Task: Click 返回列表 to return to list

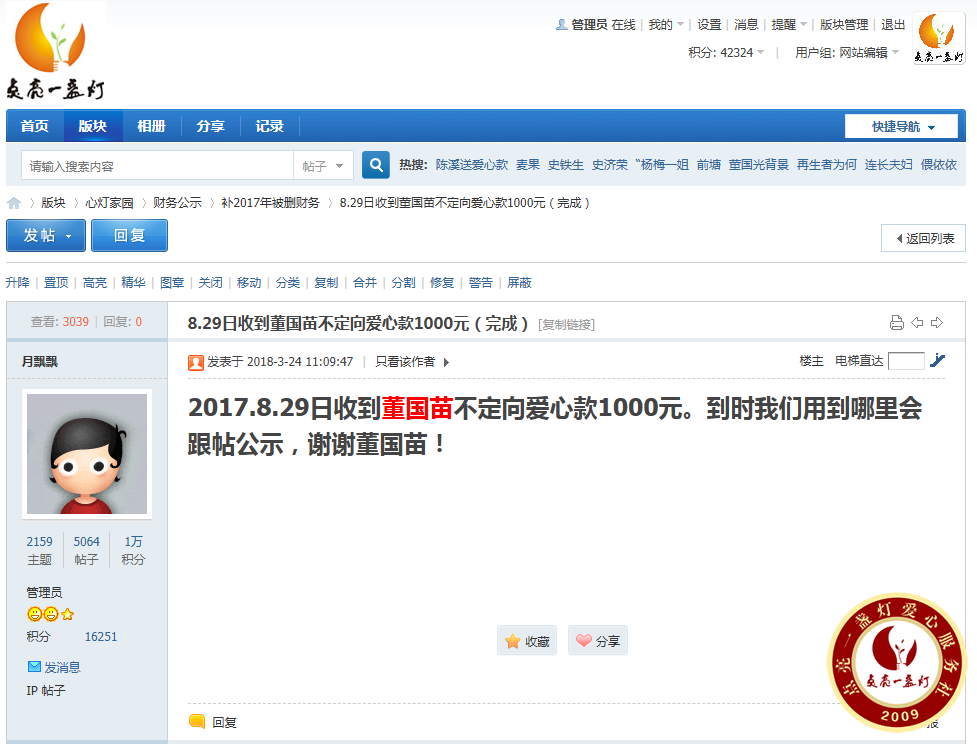Action: pyautogui.click(x=923, y=239)
